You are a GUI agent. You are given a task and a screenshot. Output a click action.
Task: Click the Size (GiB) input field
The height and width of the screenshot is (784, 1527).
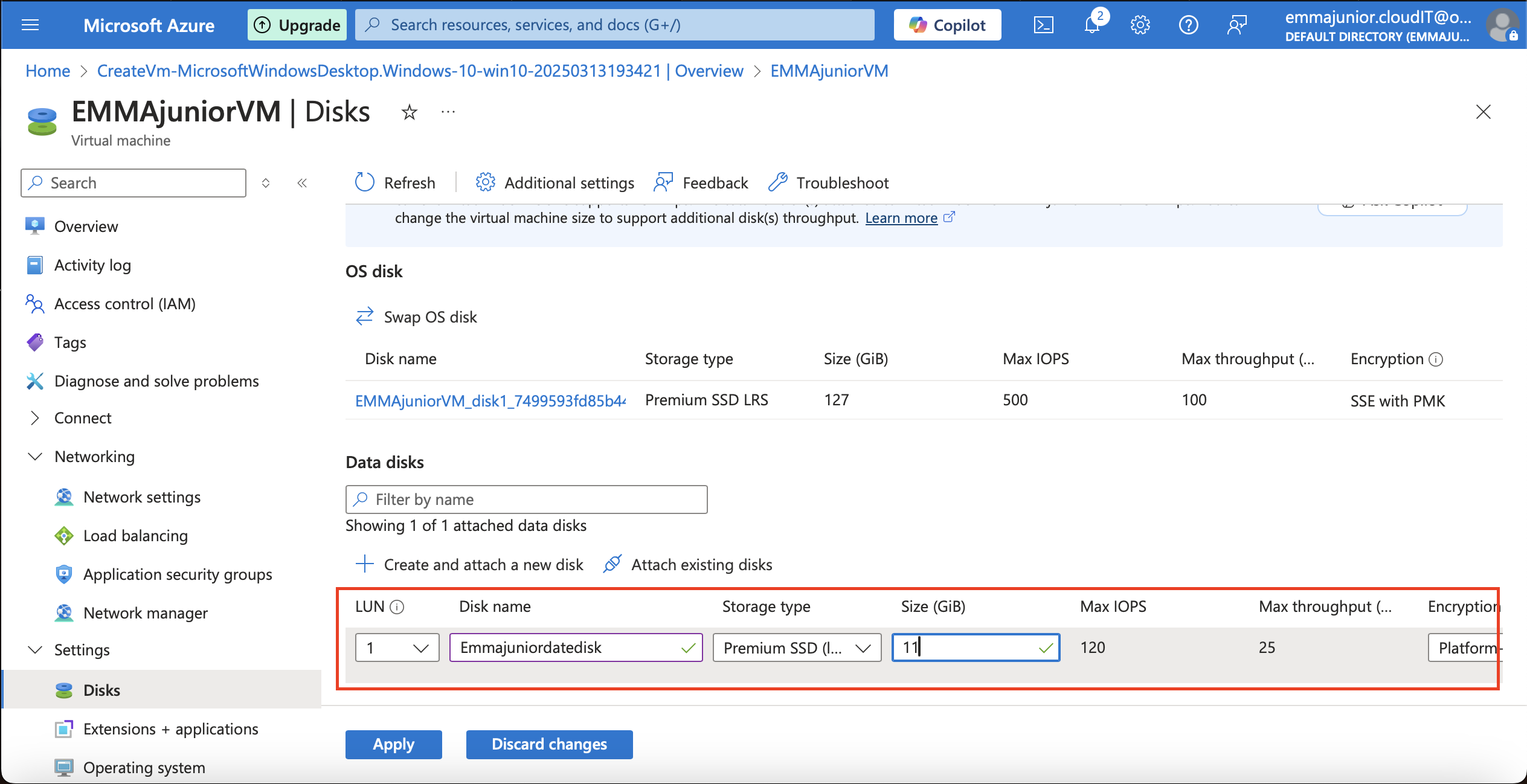click(x=976, y=647)
